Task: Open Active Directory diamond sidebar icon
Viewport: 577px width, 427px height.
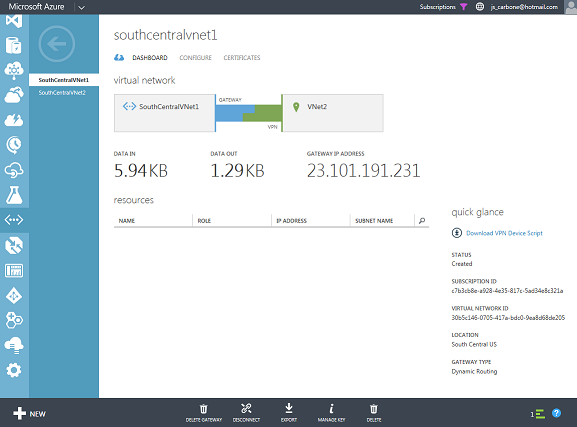Action: 14,296
